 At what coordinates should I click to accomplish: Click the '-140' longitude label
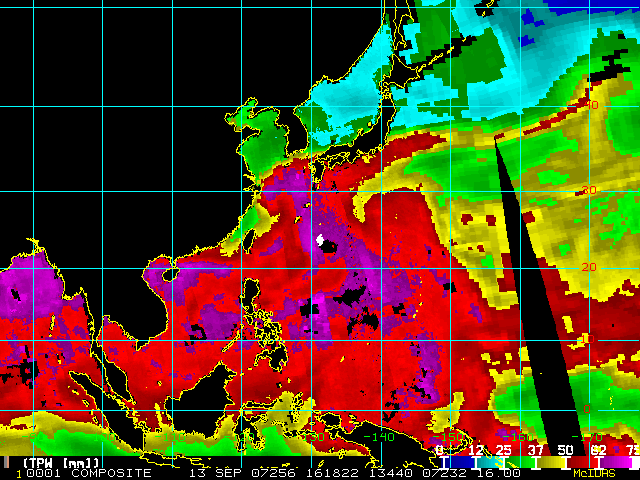point(379,437)
